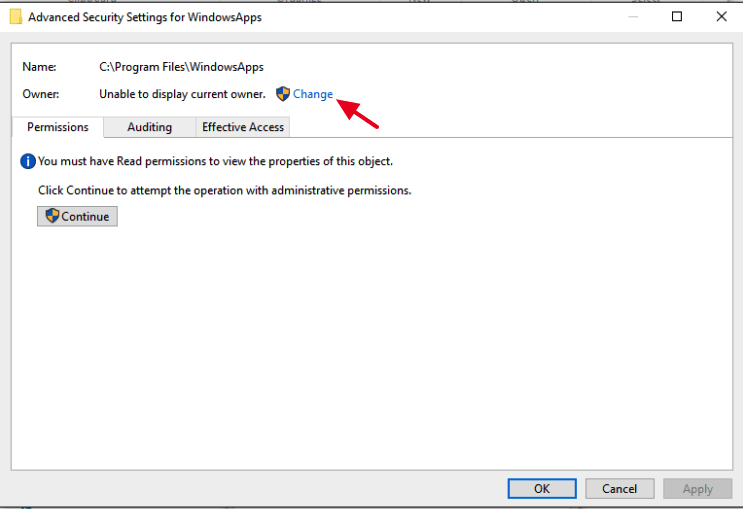743x509 pixels.
Task: Confirm the dialog with OK
Action: tap(541, 489)
